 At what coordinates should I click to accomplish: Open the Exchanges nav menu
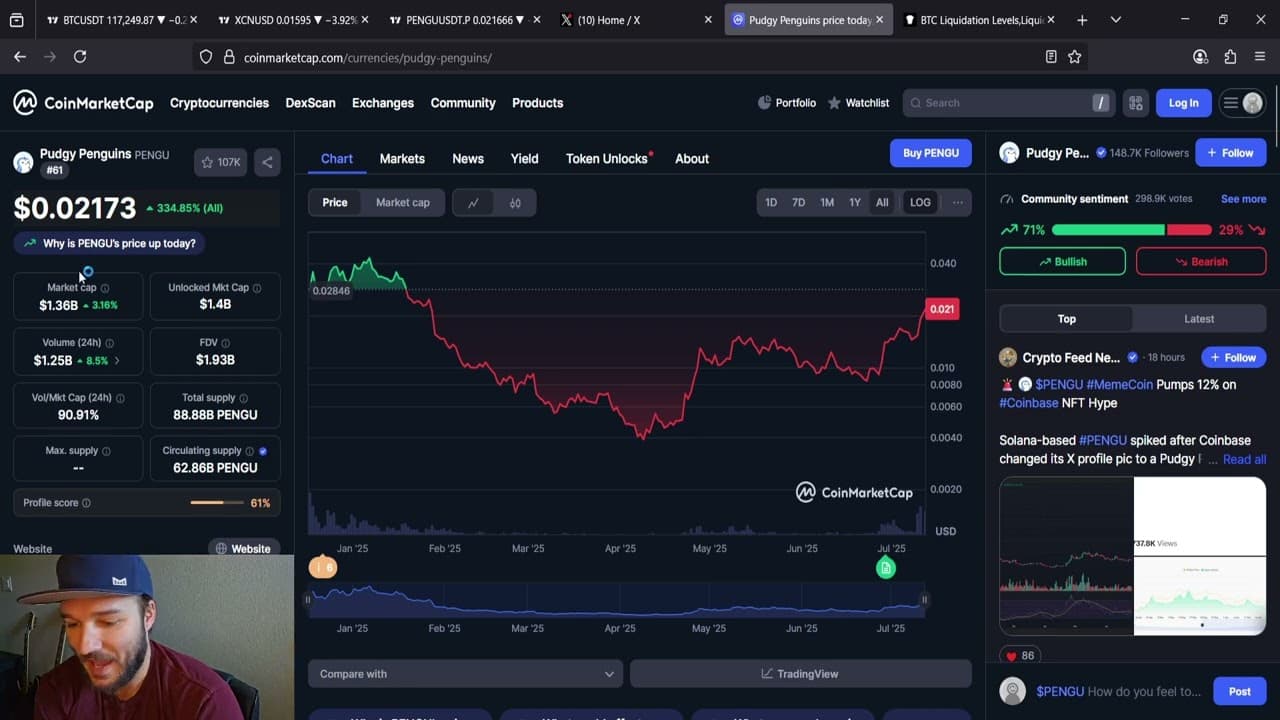(x=383, y=103)
